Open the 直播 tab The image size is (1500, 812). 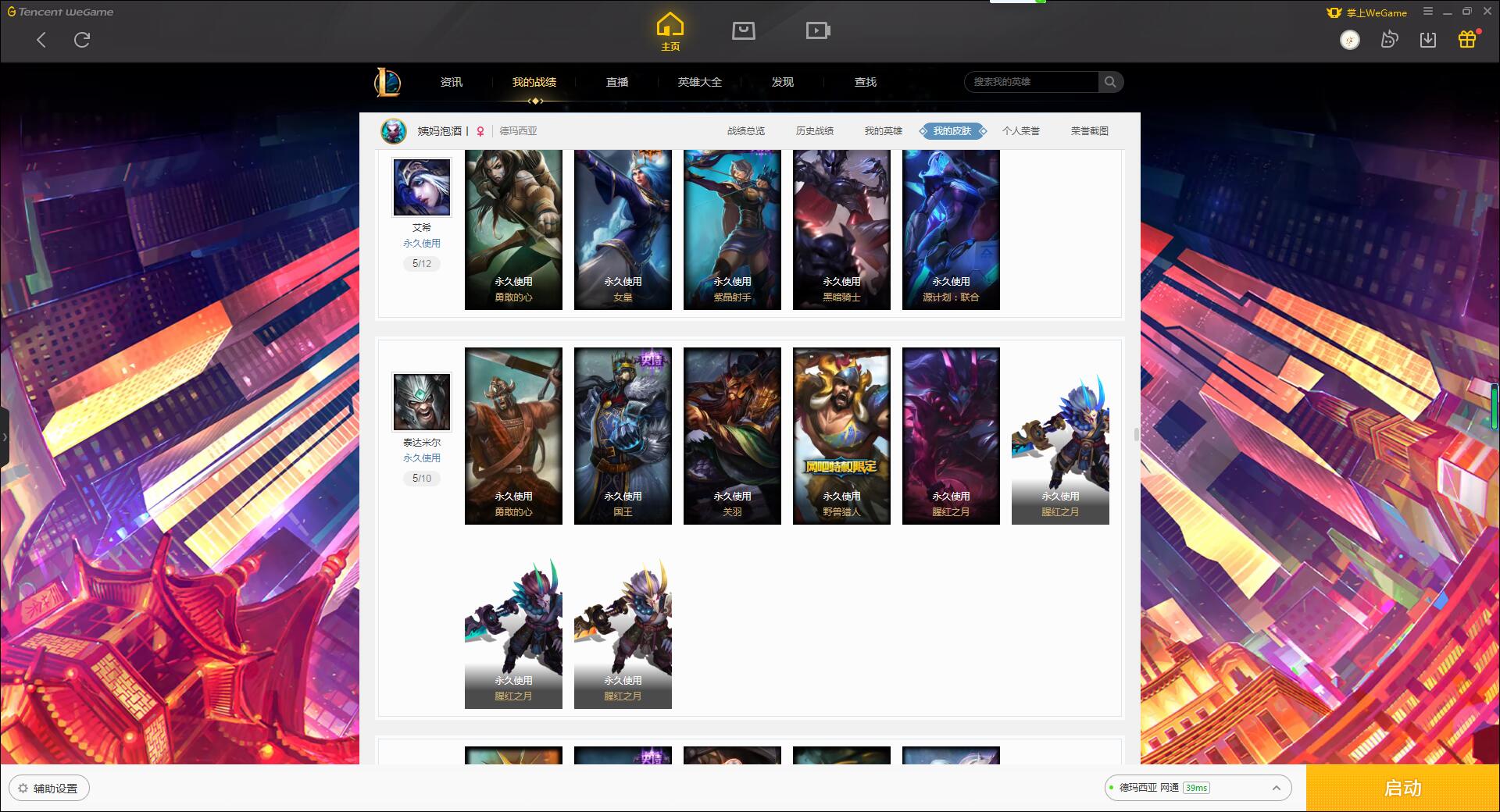[617, 82]
